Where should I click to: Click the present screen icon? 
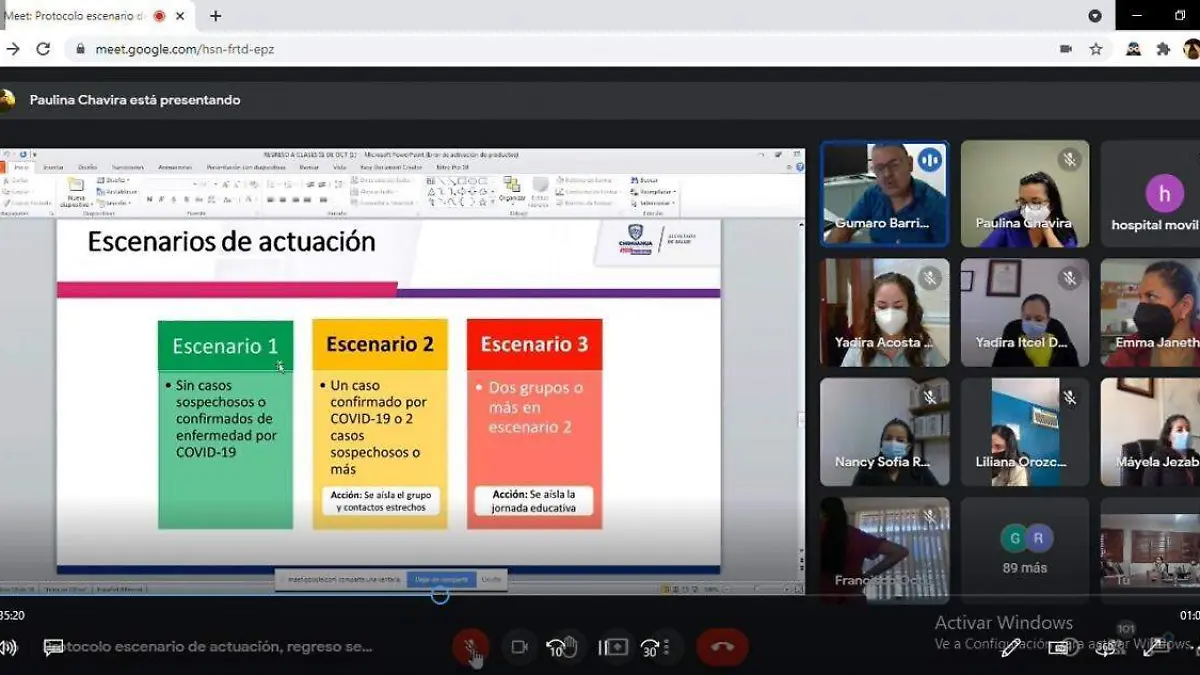pos(613,647)
